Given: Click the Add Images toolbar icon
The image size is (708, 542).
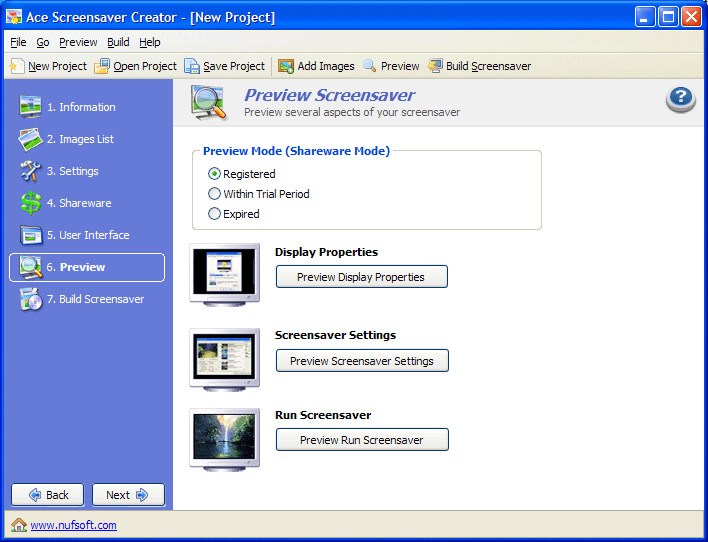Looking at the screenshot, I should [x=286, y=66].
